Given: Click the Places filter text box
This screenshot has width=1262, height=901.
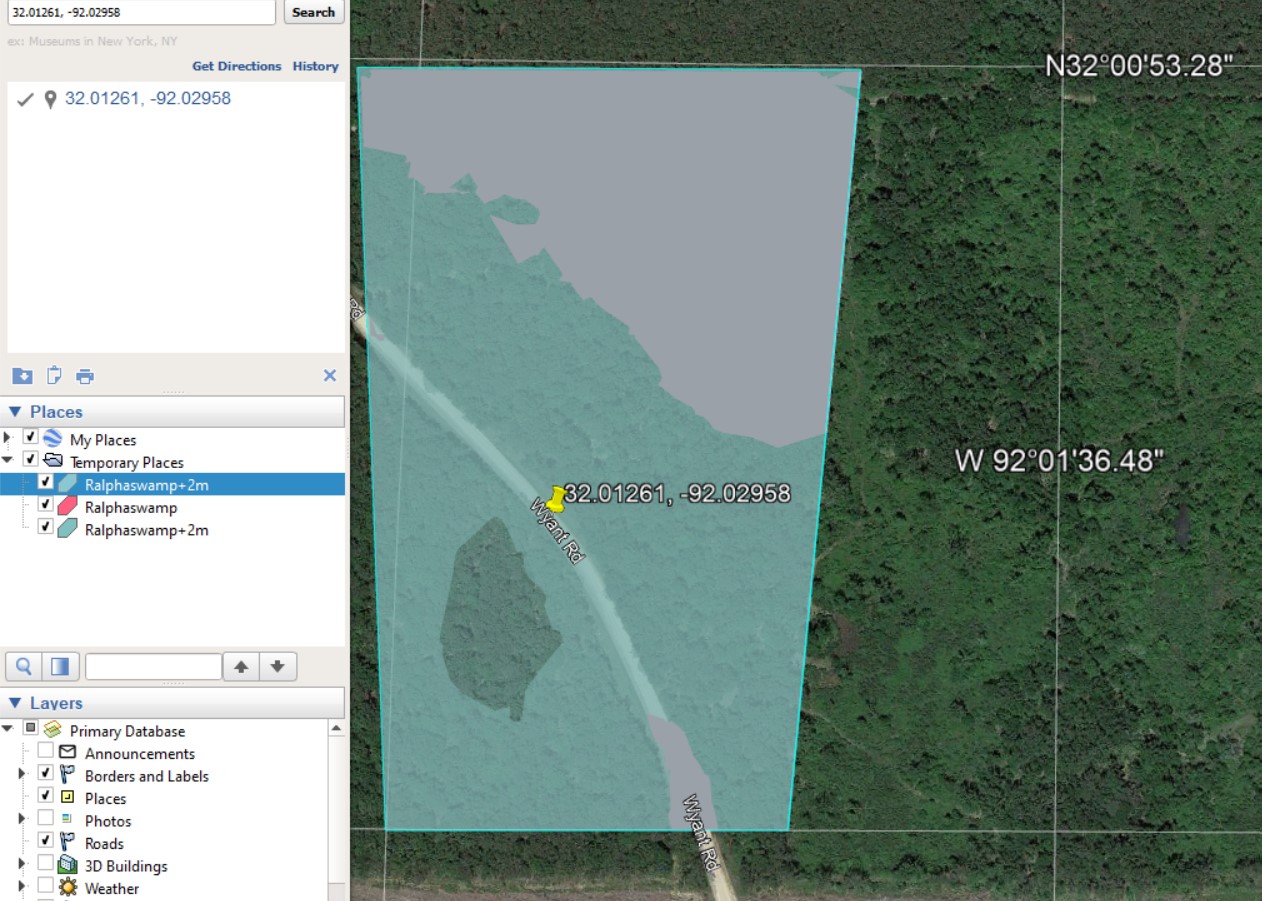Looking at the screenshot, I should 153,666.
